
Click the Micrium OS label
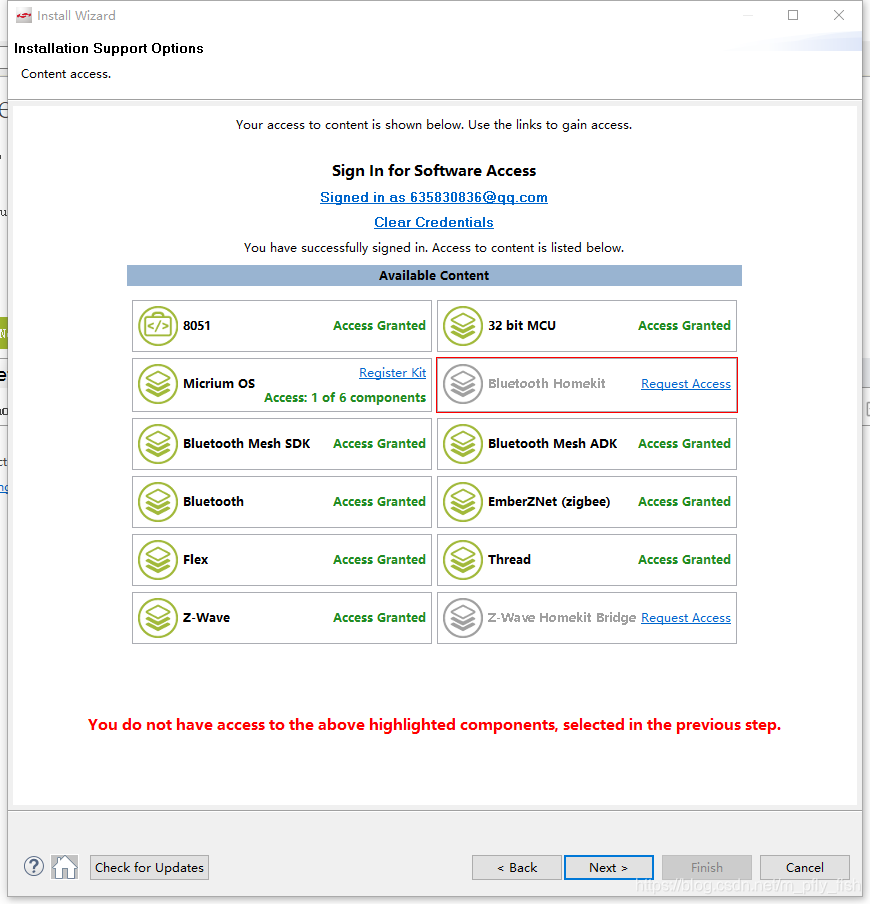tap(219, 384)
